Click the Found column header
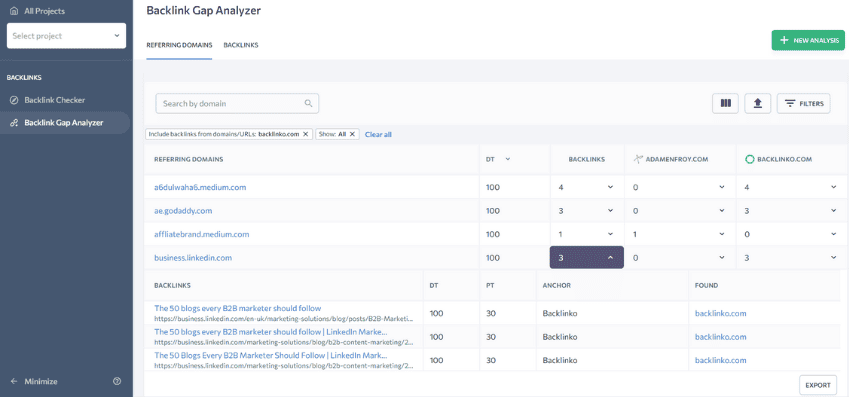The image size is (850, 397). pos(706,285)
